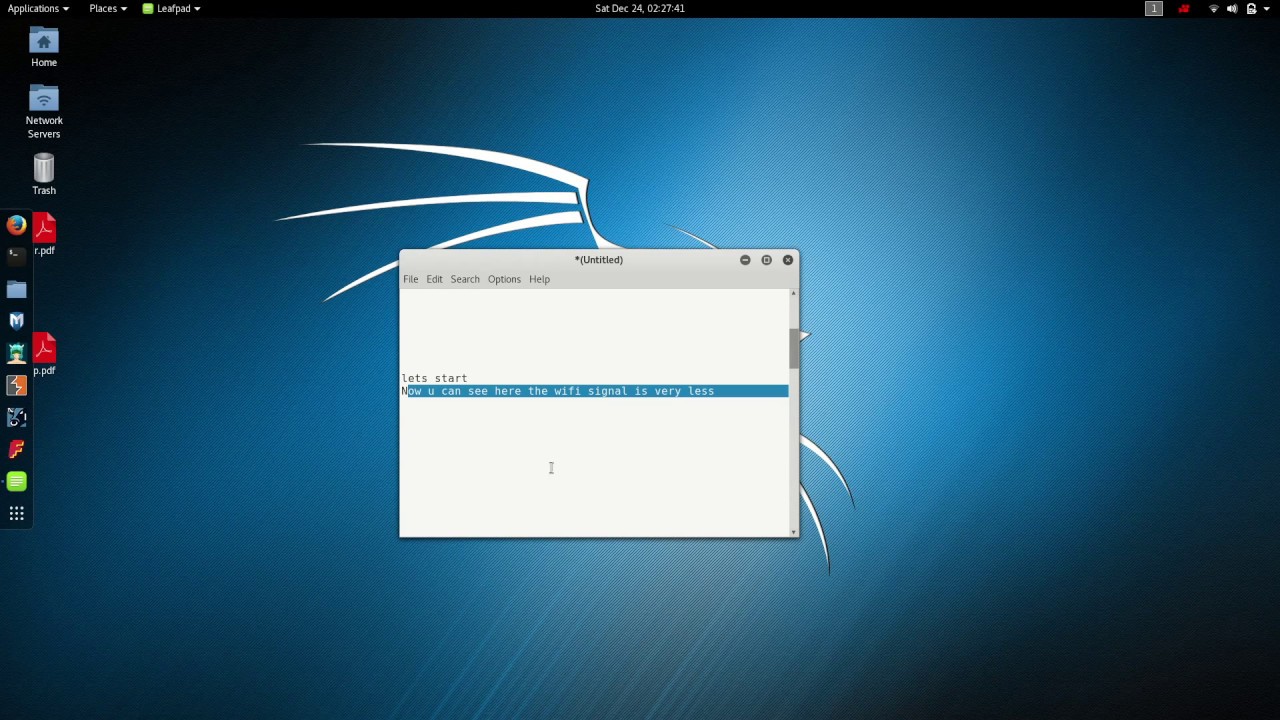Viewport: 1280px width, 720px height.
Task: Open Leafpad Options menu
Action: [x=504, y=279]
